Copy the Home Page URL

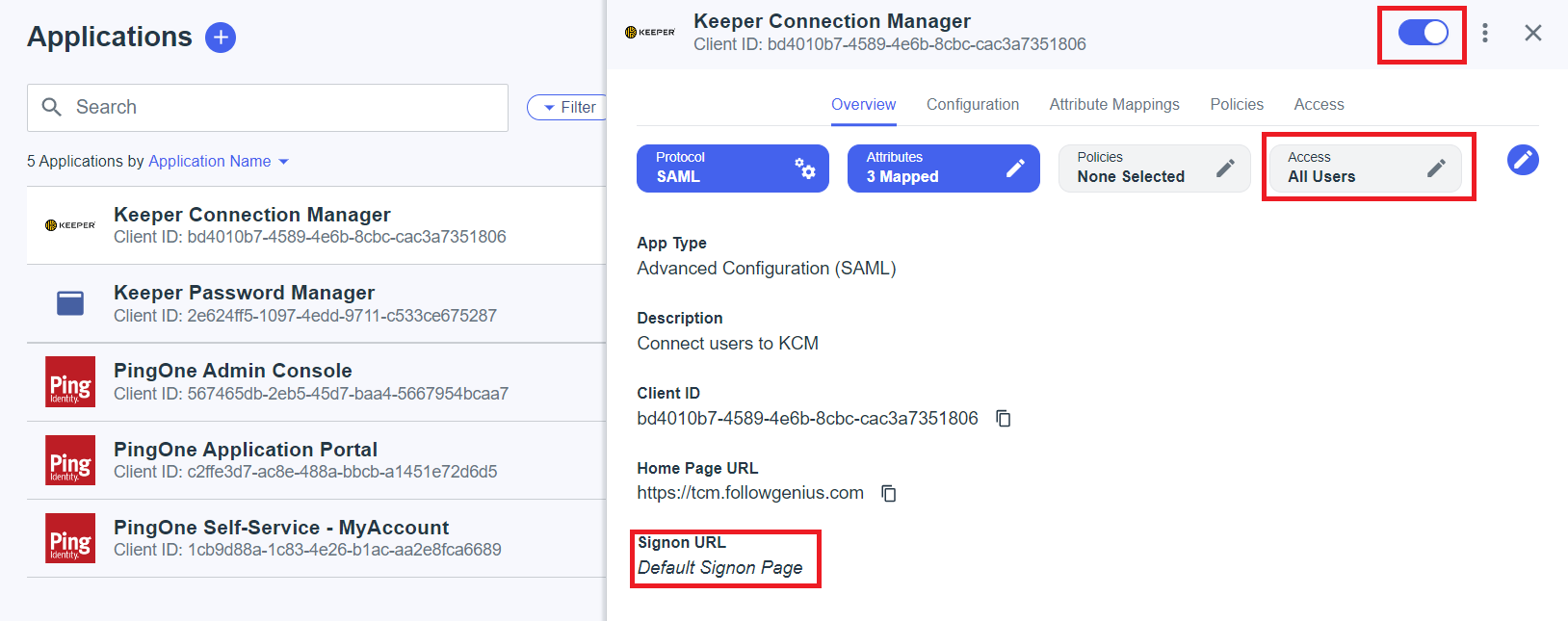pos(889,493)
